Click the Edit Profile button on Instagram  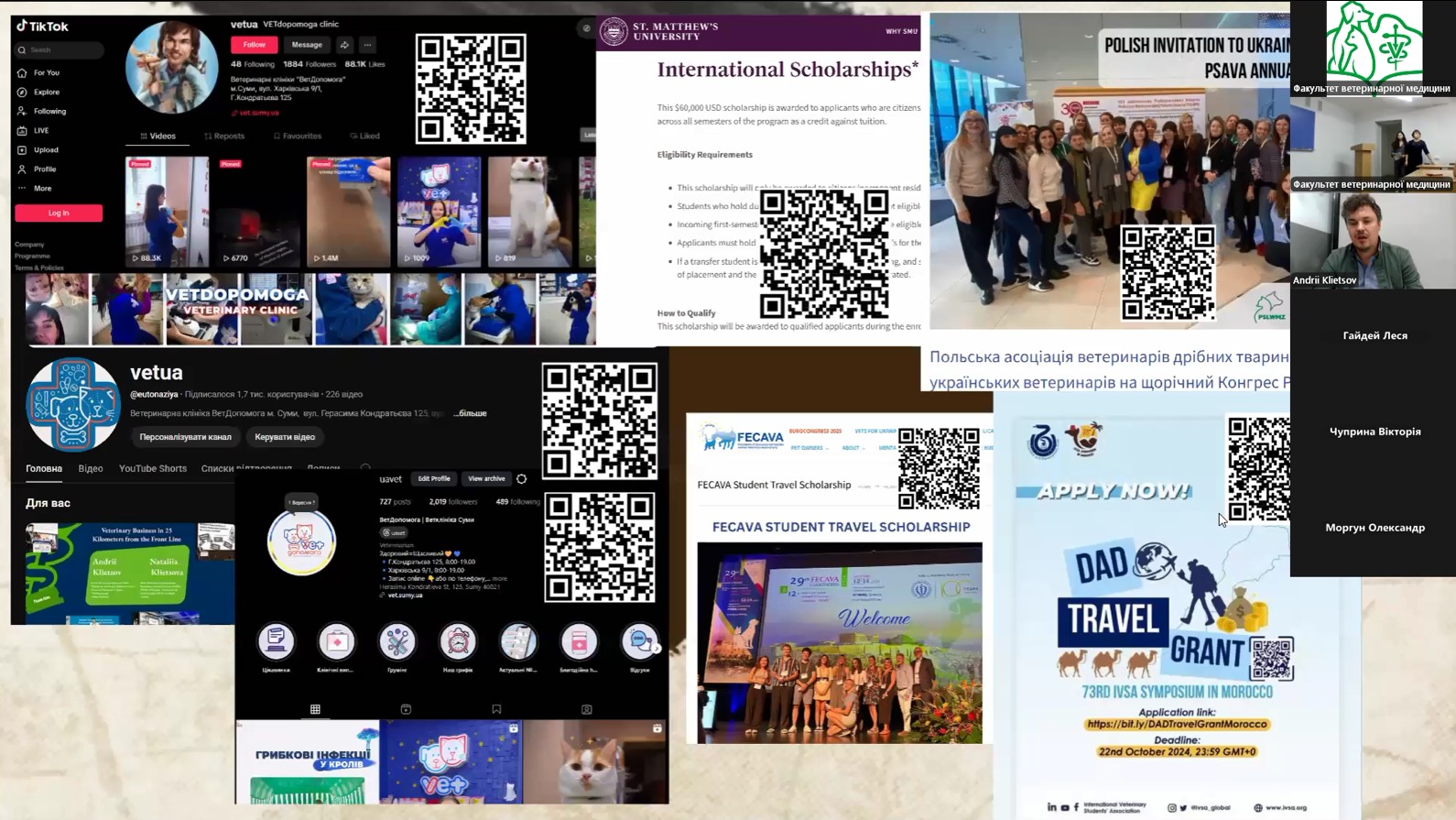[x=434, y=478]
